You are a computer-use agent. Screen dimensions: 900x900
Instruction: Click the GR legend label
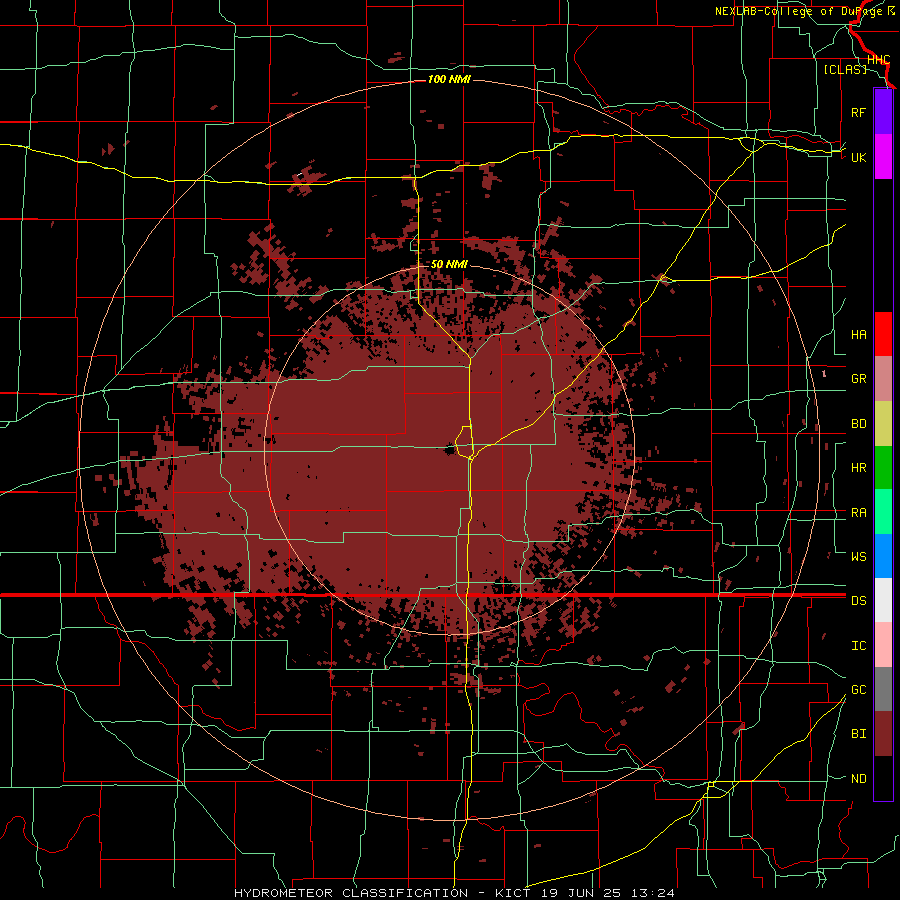tap(858, 379)
